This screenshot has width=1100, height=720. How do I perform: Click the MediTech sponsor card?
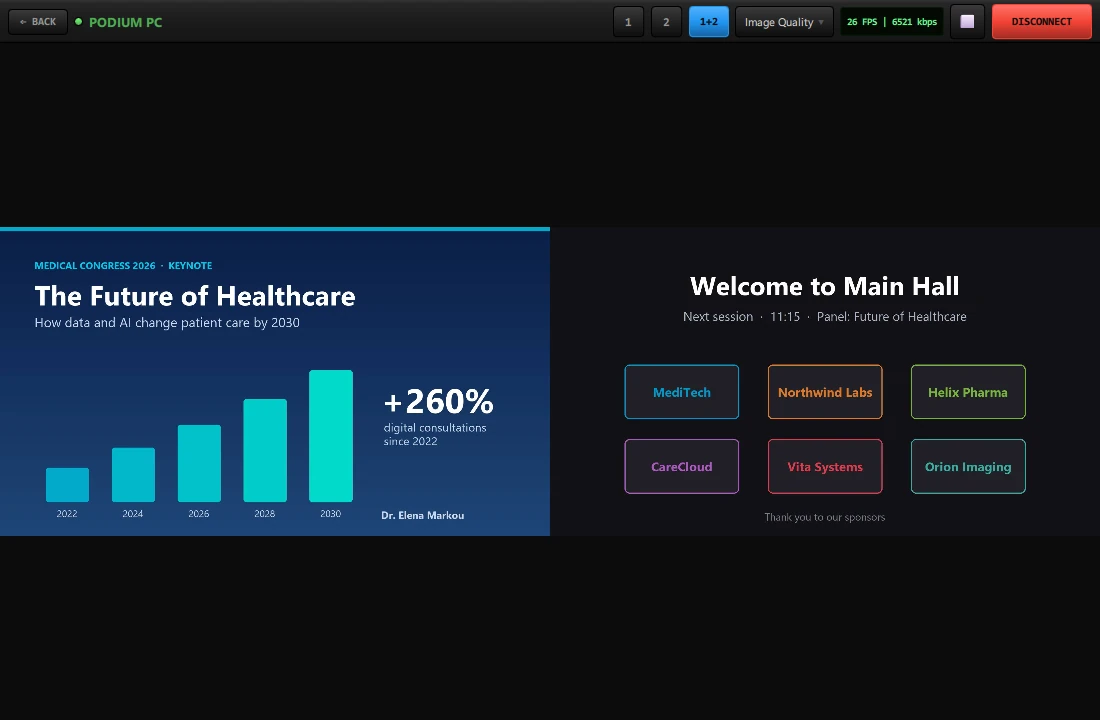(681, 392)
